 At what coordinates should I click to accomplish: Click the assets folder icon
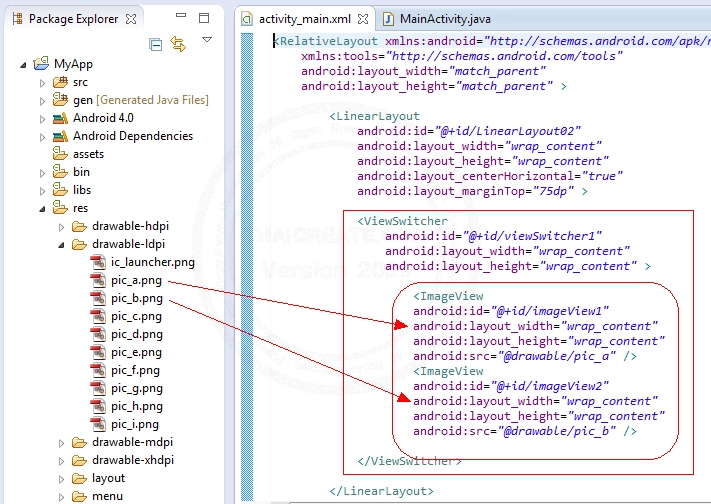60,153
